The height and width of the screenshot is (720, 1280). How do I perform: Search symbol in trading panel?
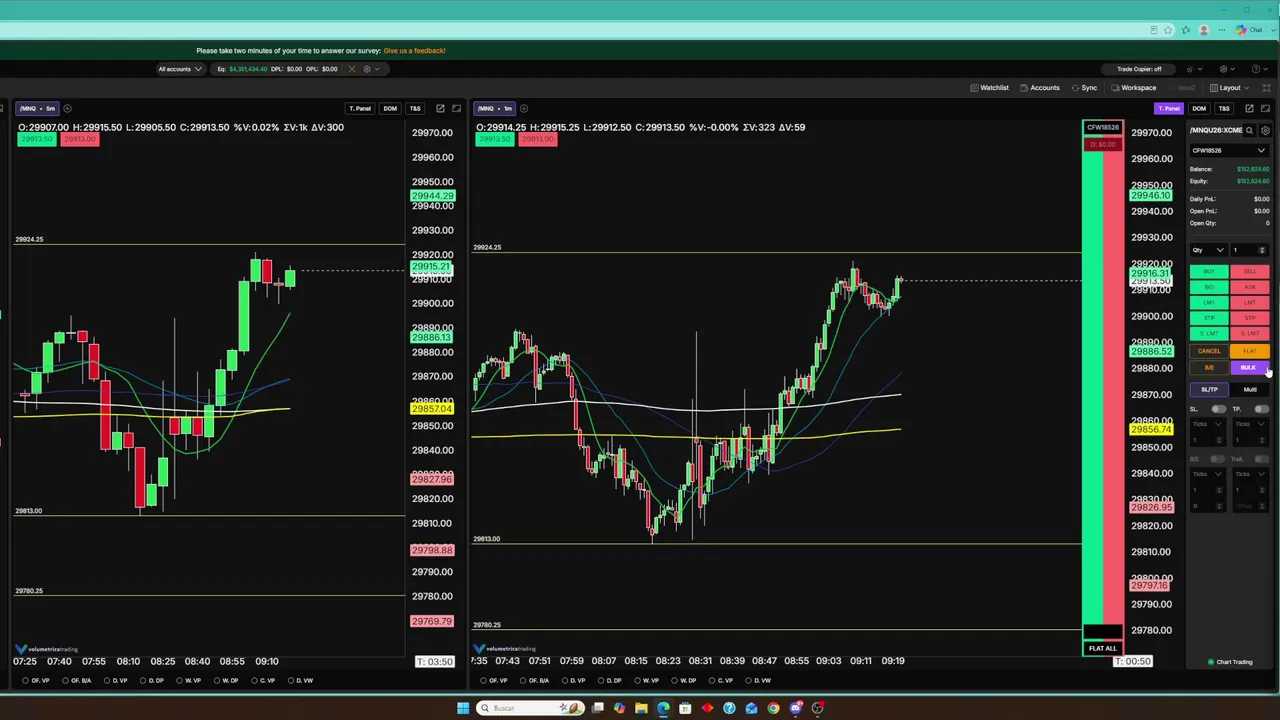click(1249, 131)
